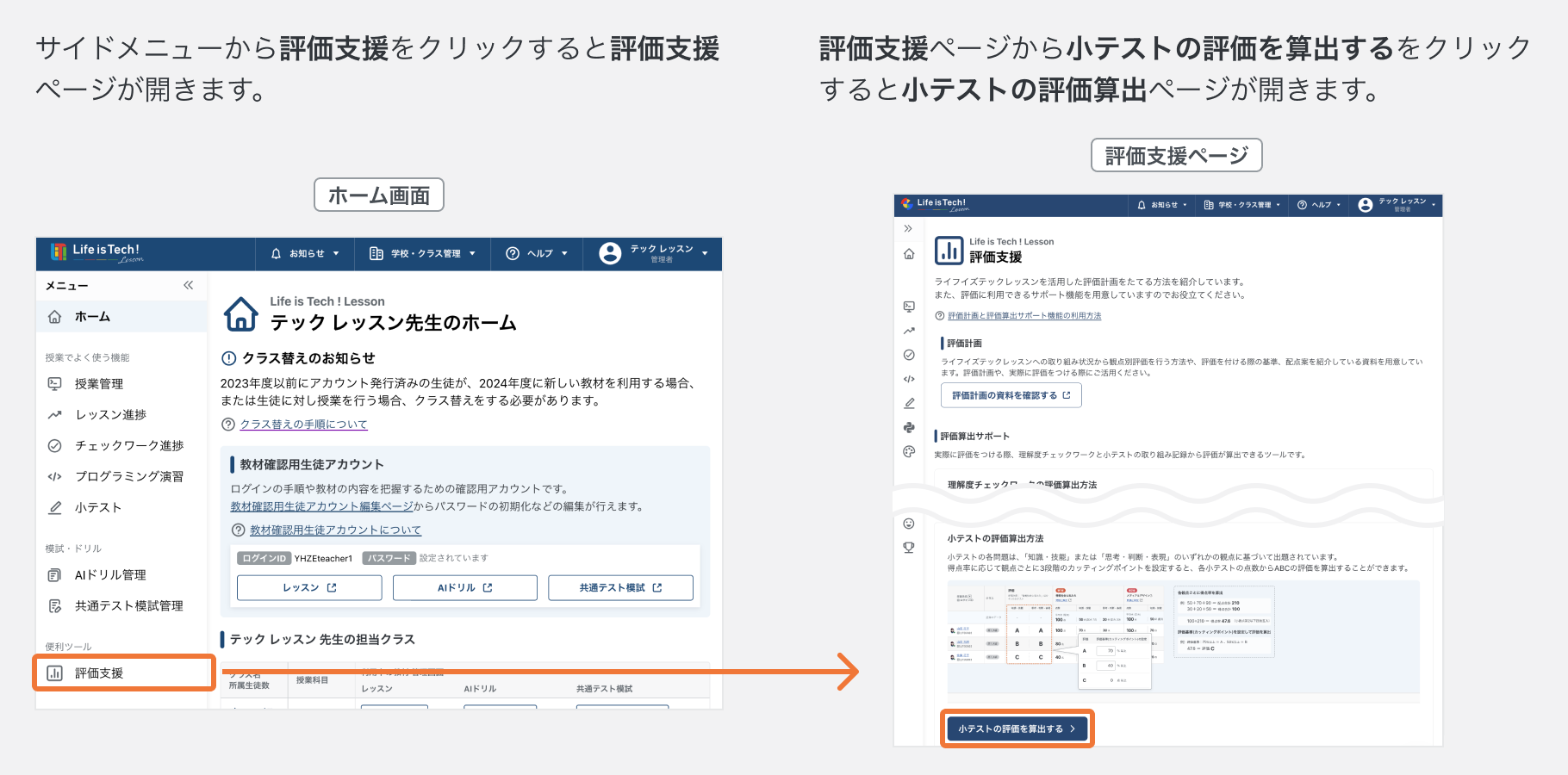This screenshot has height=775, width=1568.
Task: Select ホーム in the side menu
Action: click(x=121, y=317)
